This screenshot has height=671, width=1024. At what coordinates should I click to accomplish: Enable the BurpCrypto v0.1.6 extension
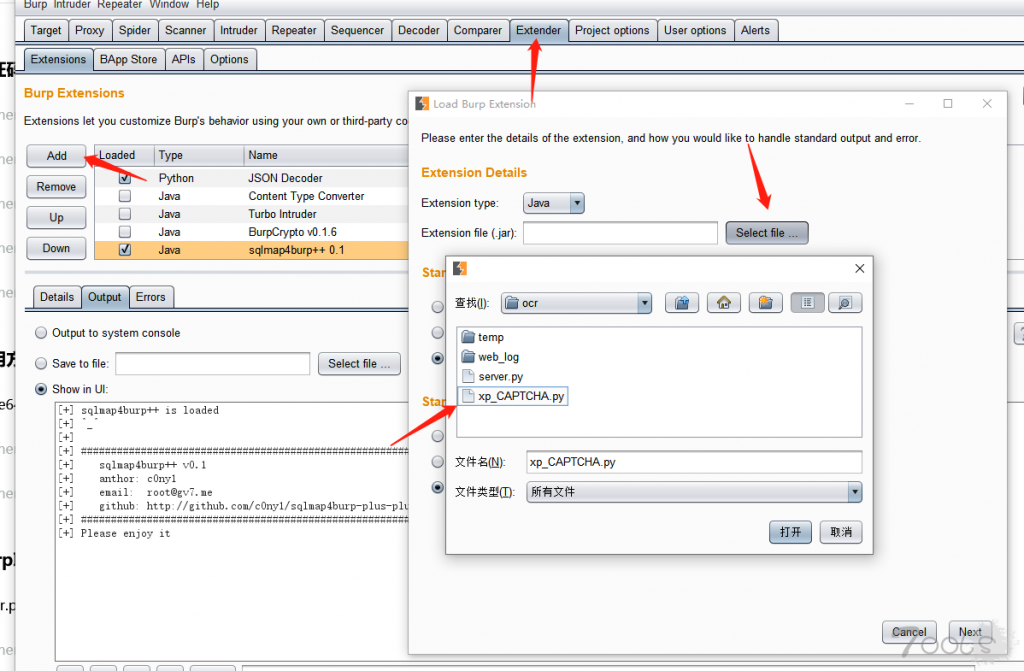coord(125,232)
